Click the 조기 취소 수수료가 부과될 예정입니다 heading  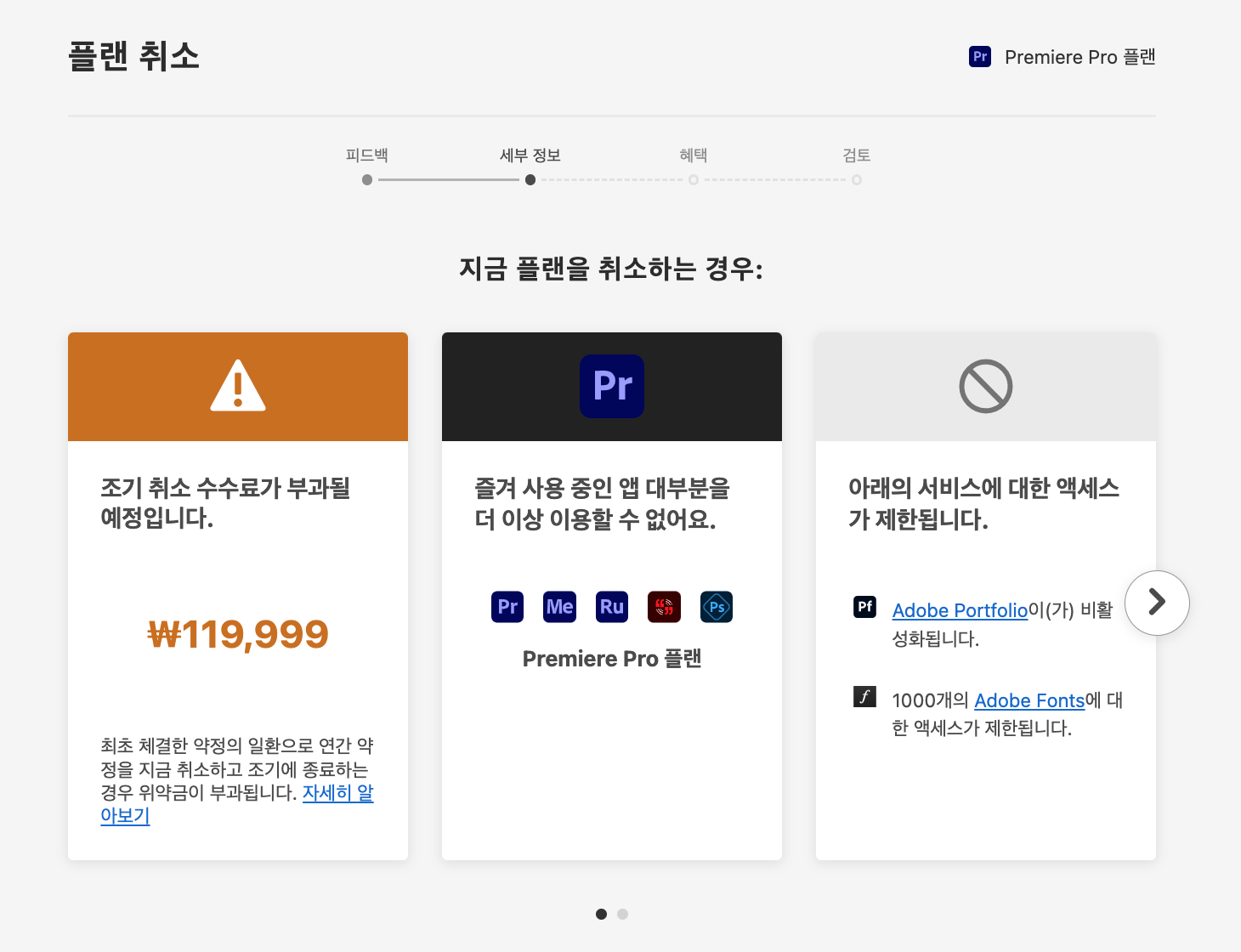coord(225,503)
